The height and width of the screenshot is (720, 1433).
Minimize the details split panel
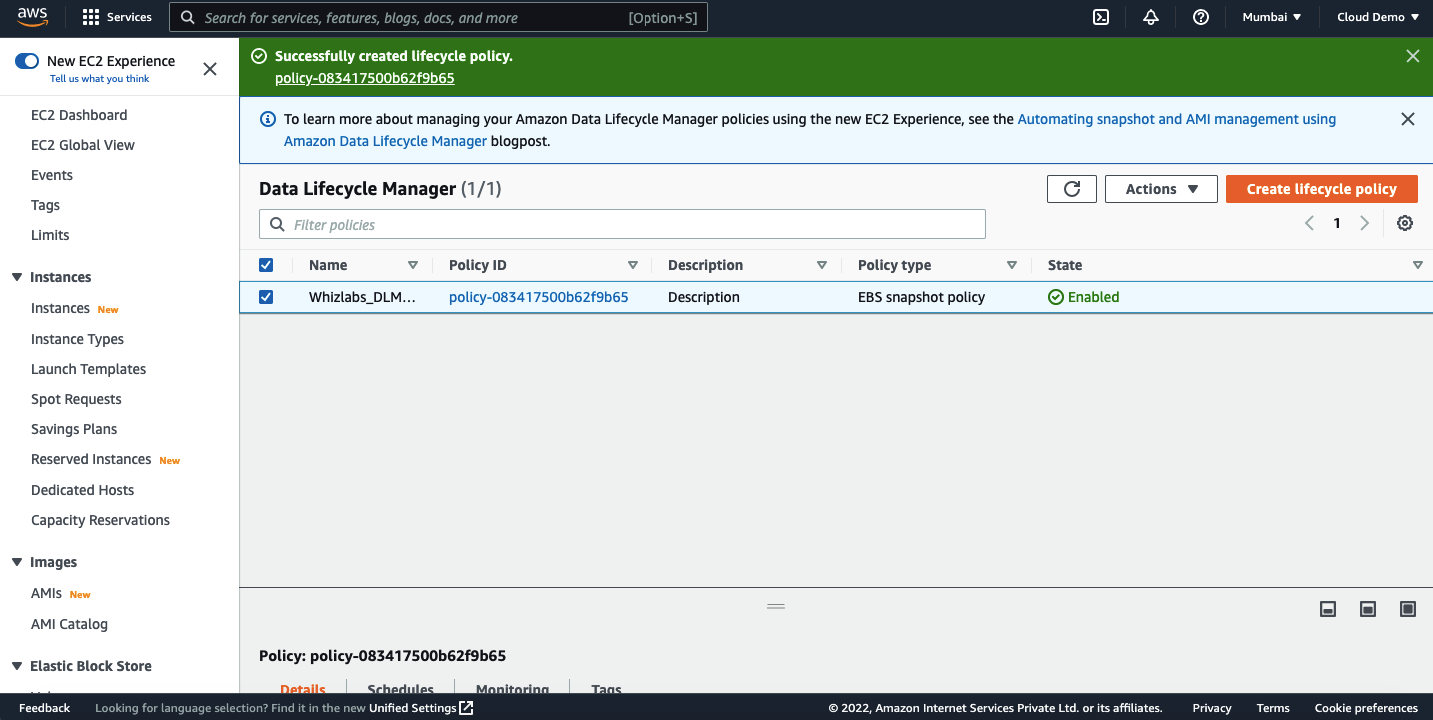coord(1328,609)
